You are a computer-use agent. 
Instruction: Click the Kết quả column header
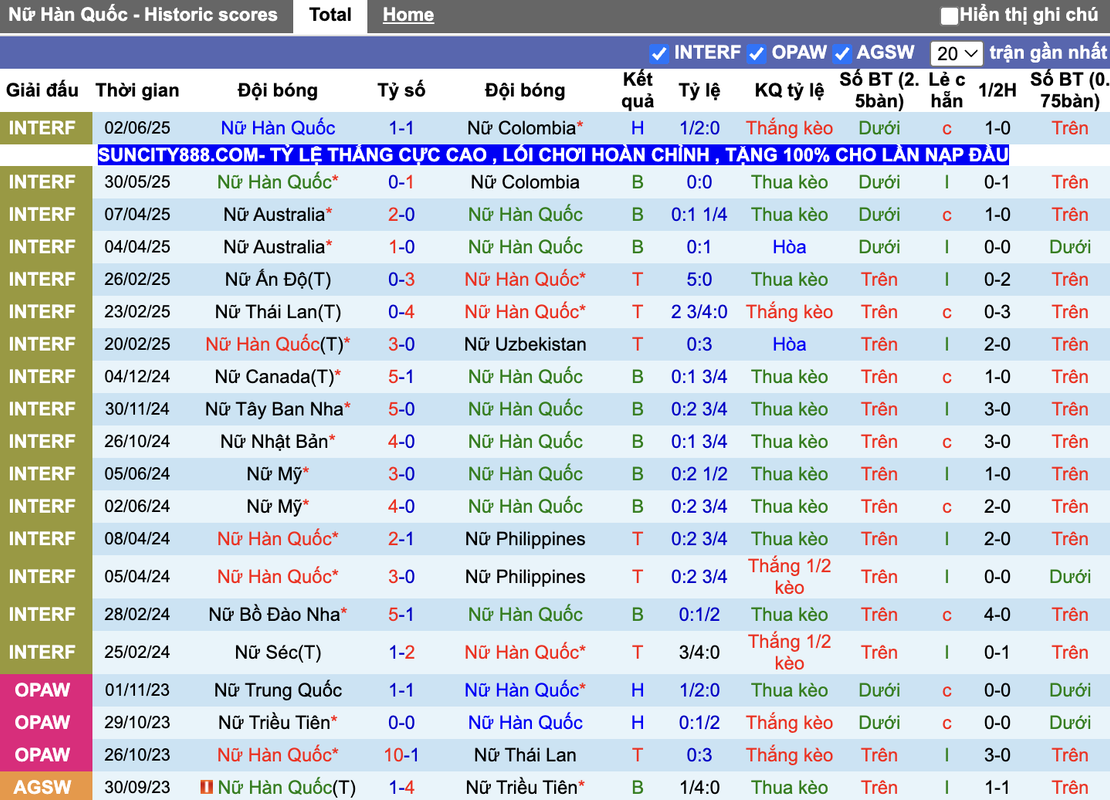coord(637,91)
